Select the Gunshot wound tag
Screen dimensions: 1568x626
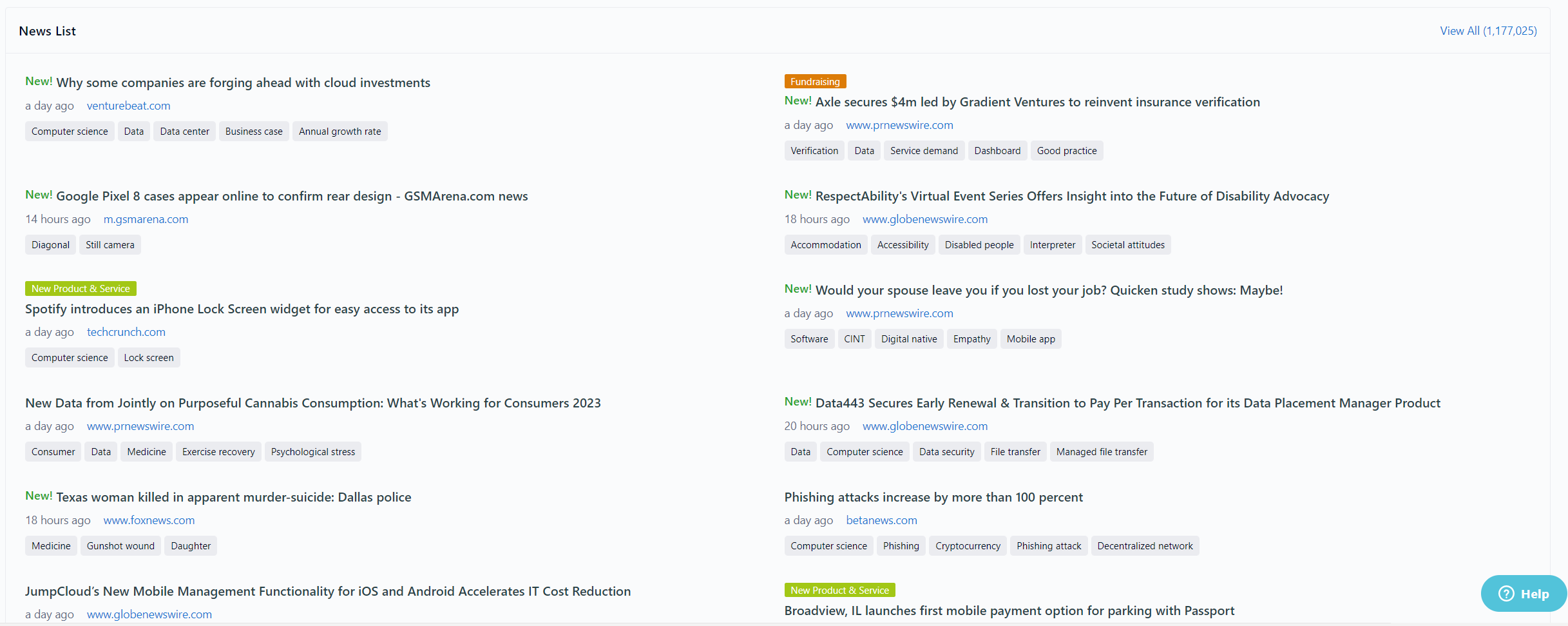tap(120, 546)
